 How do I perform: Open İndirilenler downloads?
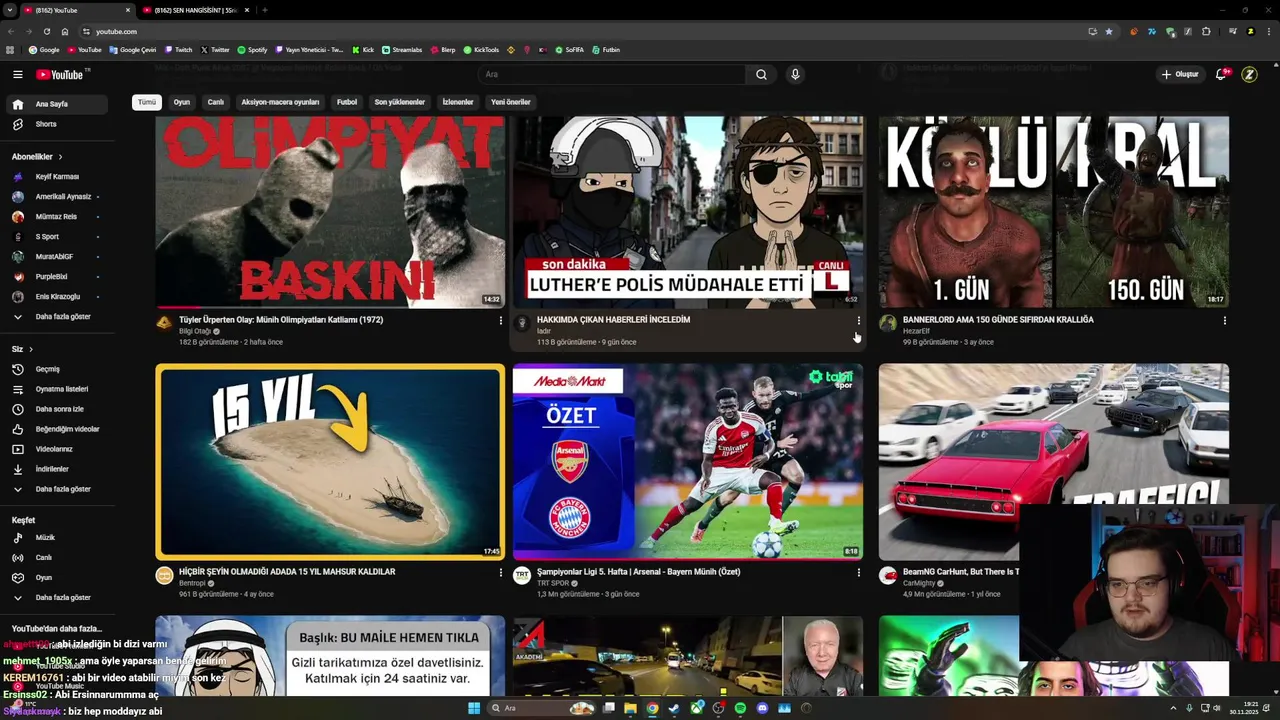click(56, 469)
